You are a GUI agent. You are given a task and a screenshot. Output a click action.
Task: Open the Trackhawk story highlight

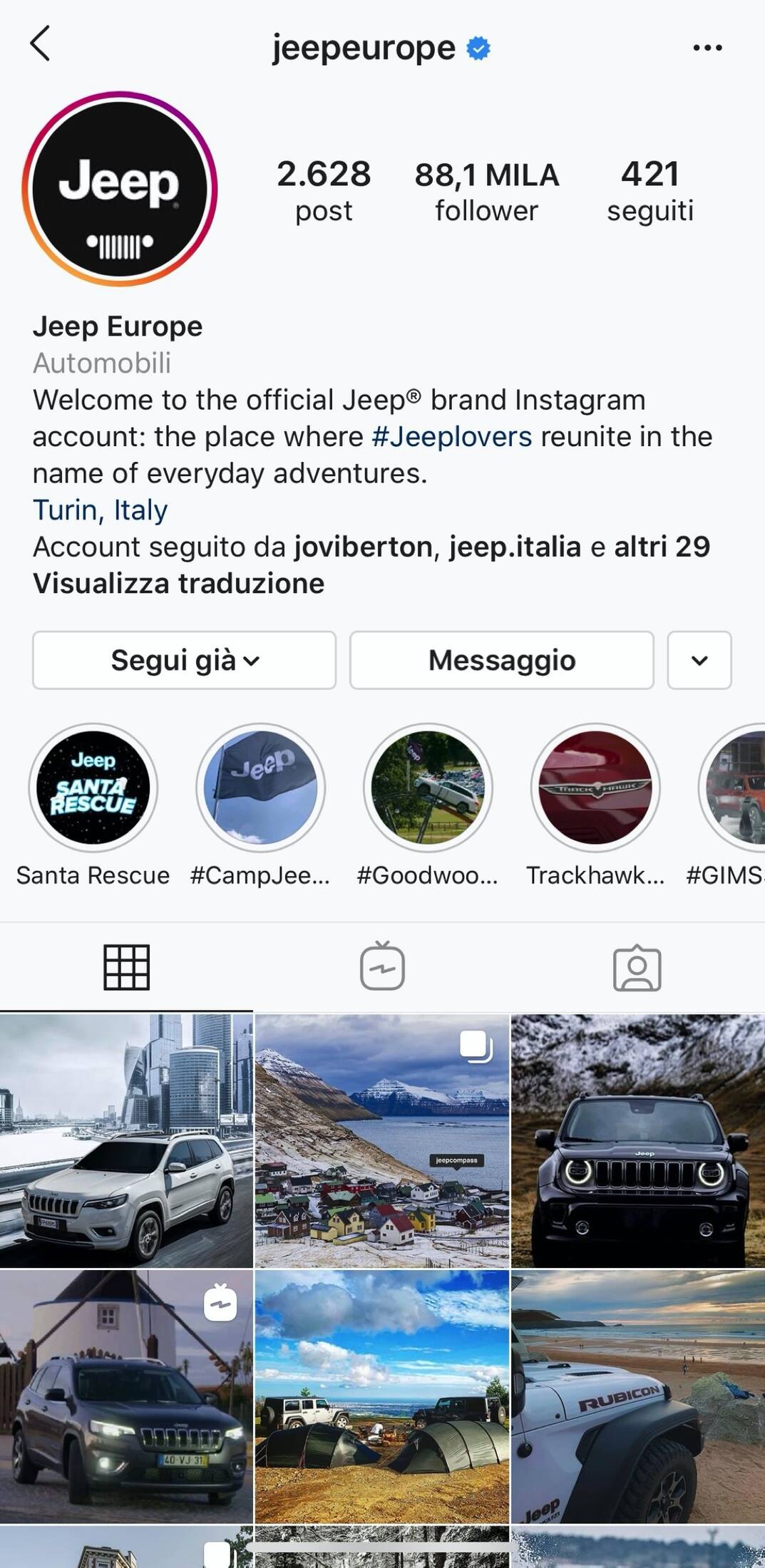coord(595,788)
